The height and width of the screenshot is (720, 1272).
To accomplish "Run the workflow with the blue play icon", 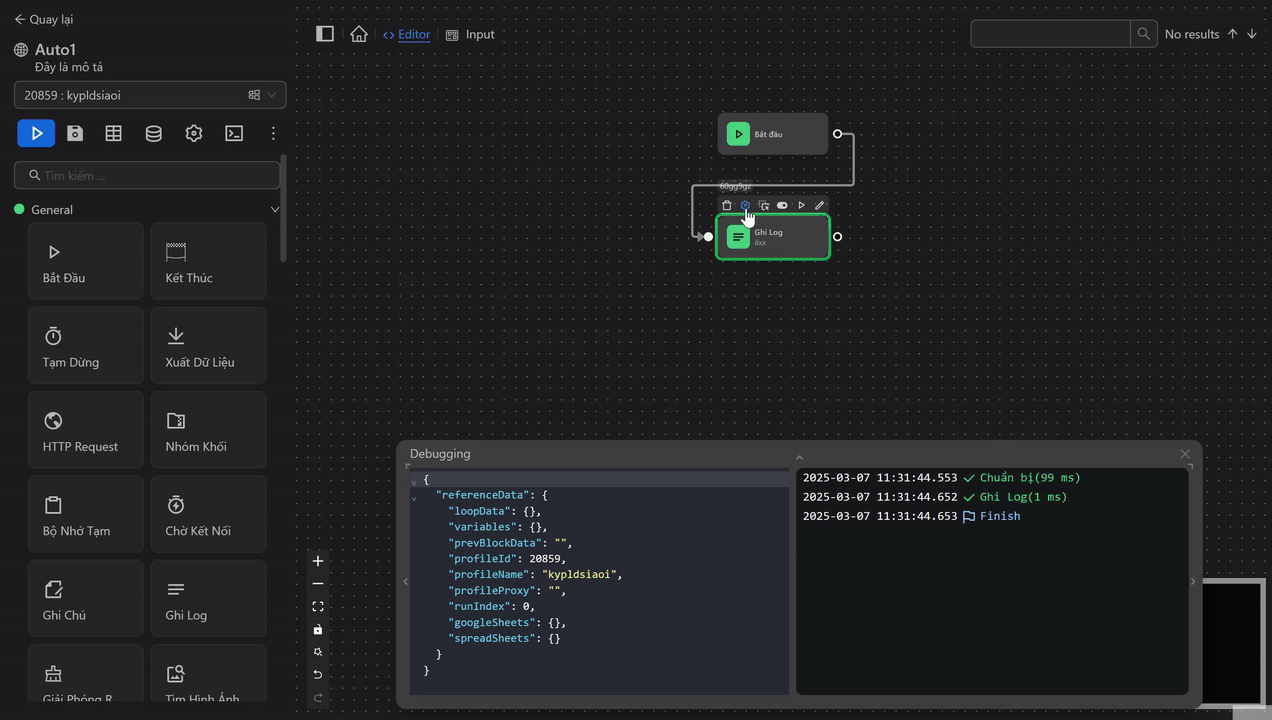I will pos(36,132).
